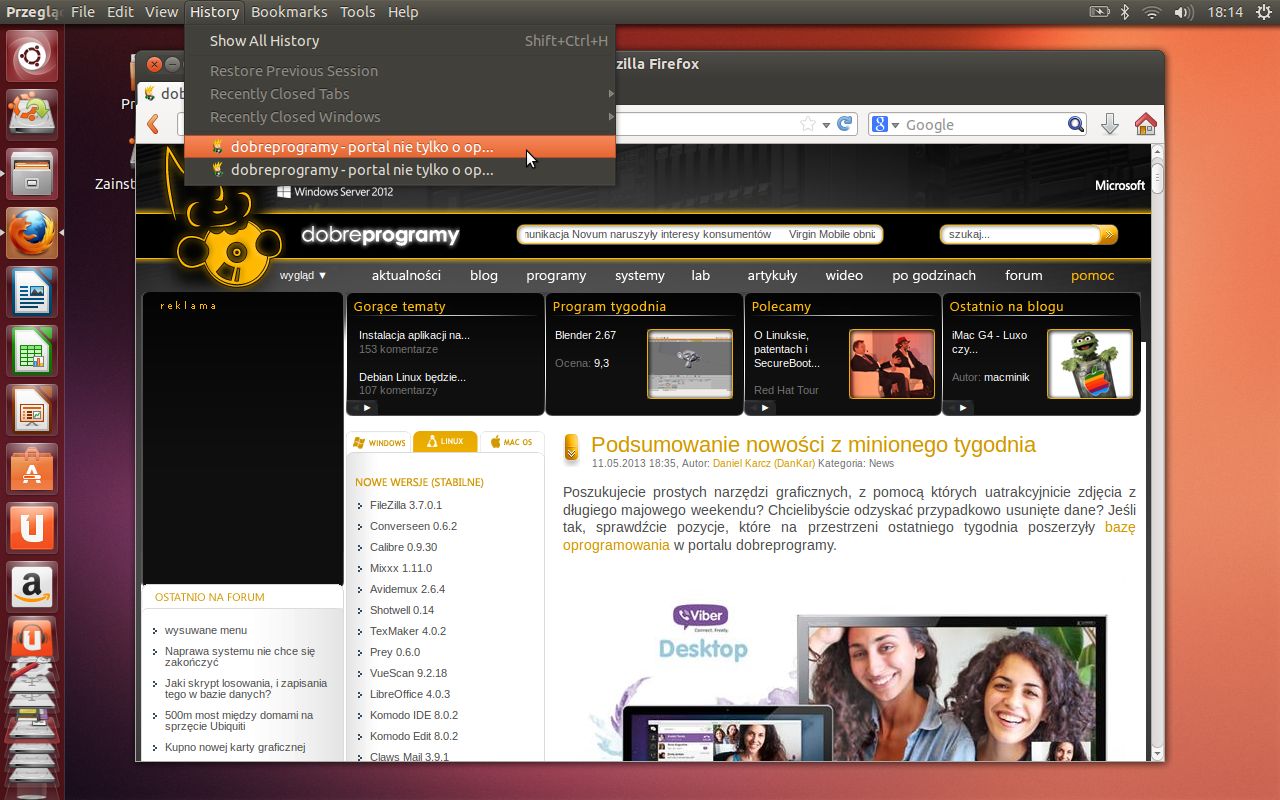Screen dimensions: 1280x800
Task: Click the Ubuntu installer icon in the launcher
Action: 33,115
